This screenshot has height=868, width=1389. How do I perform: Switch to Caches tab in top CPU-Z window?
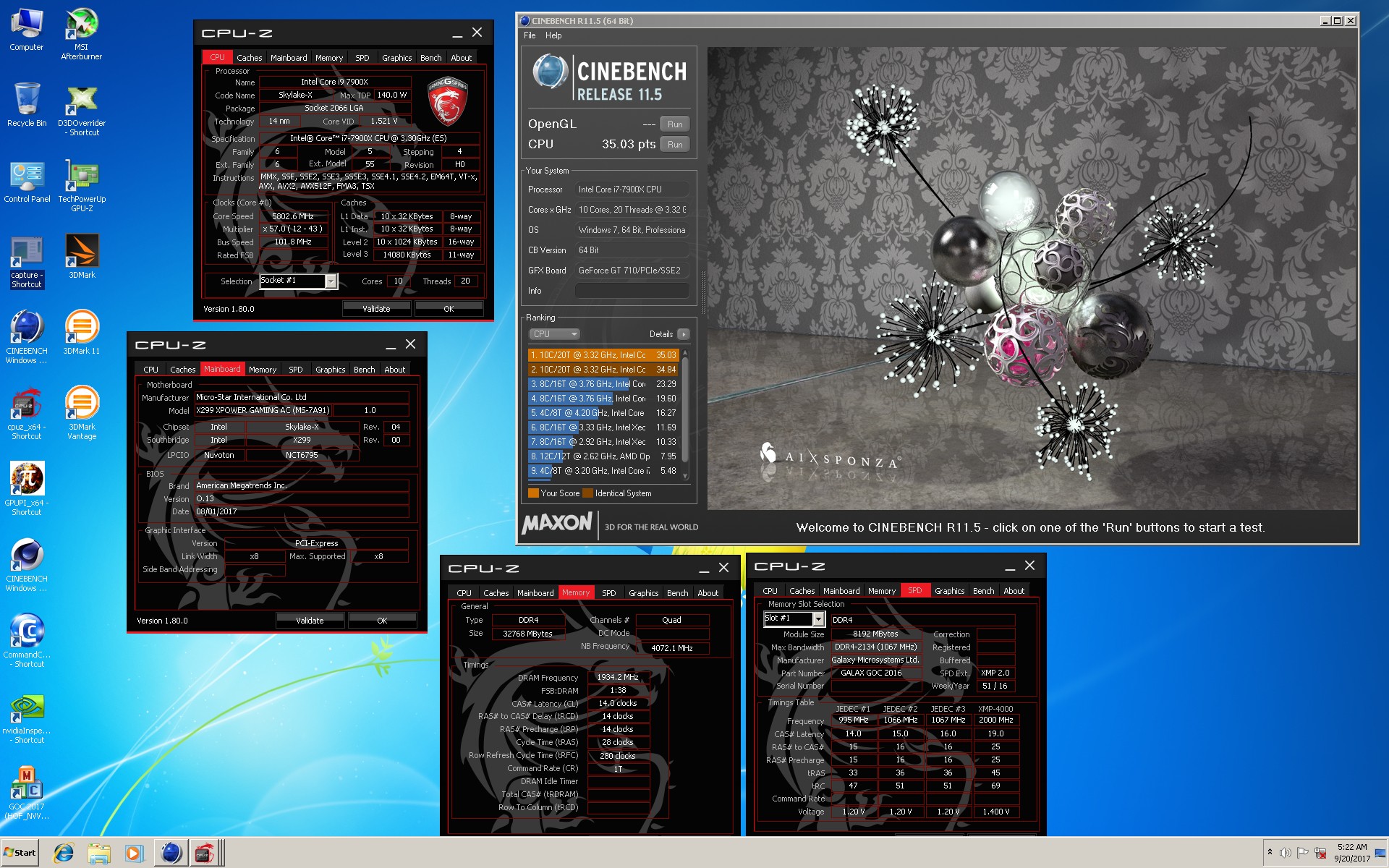[249, 58]
